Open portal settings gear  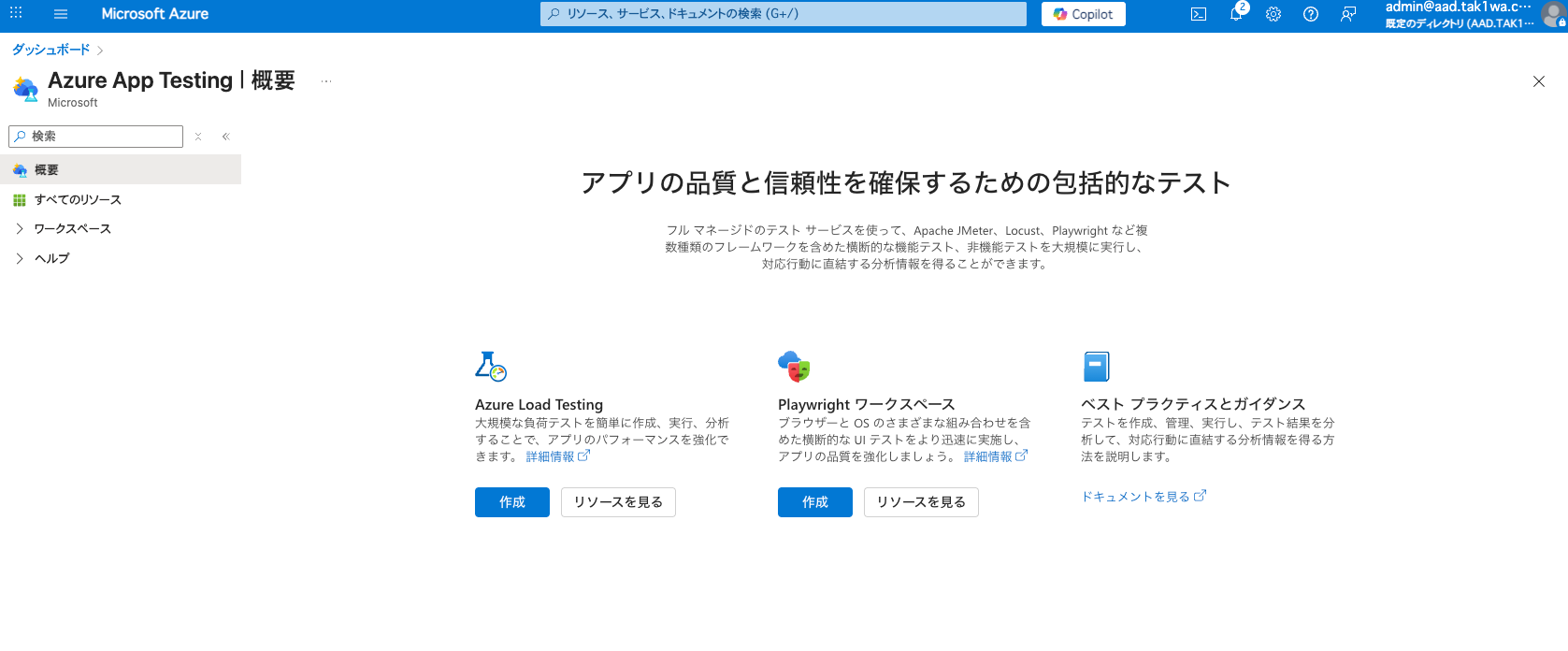coord(1273,14)
